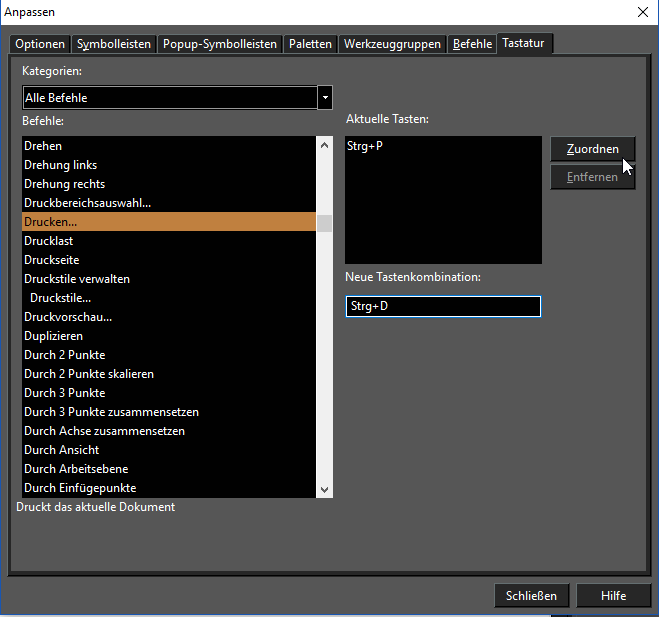Select the Drehung links command

tap(169, 165)
